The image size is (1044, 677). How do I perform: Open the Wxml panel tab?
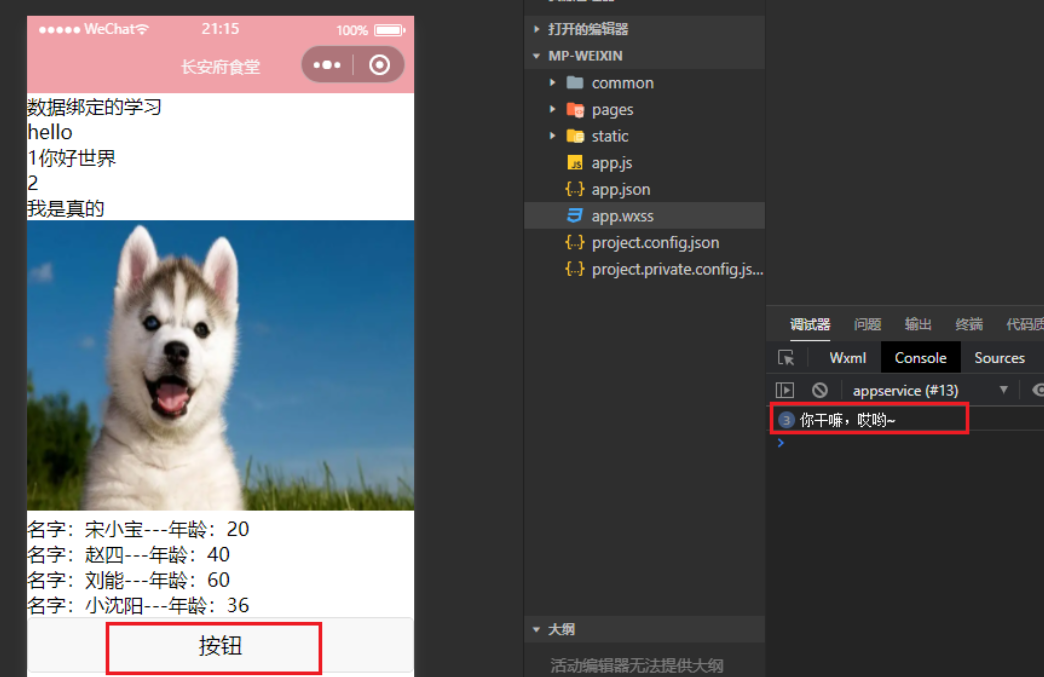[x=848, y=357]
